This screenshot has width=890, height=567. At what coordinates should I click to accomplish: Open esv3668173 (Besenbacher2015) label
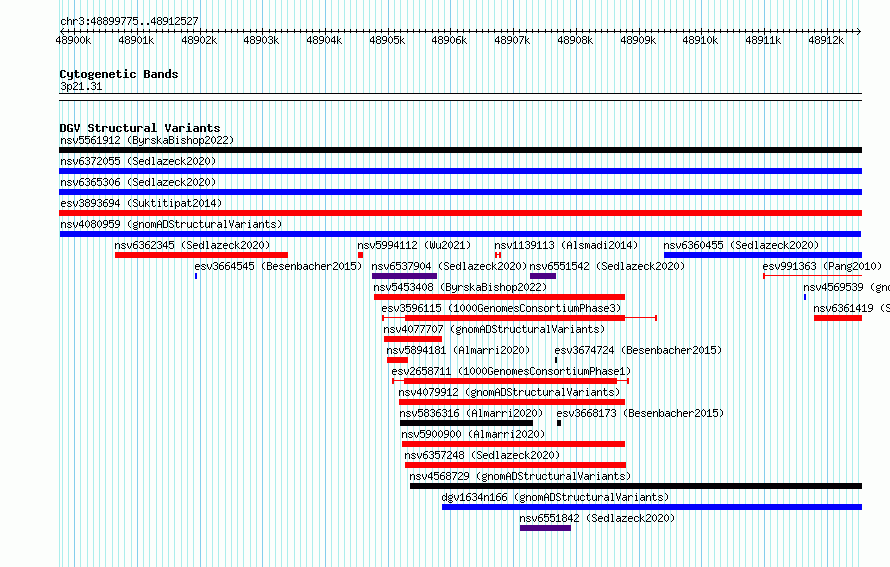click(640, 413)
